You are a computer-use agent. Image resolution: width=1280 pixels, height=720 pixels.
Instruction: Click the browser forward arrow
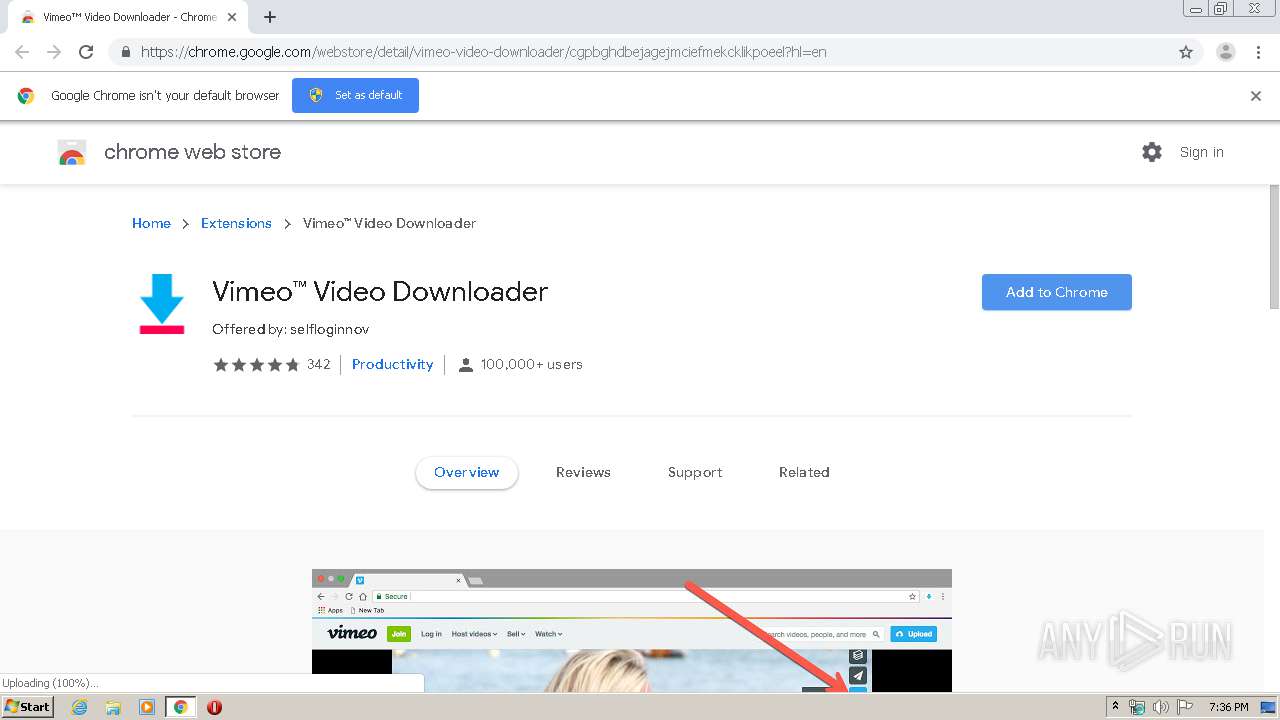(54, 52)
